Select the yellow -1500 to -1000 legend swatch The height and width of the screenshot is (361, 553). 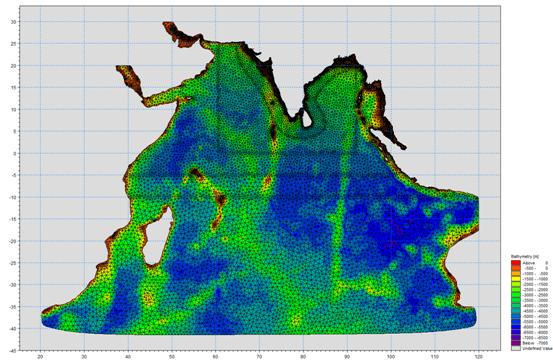(x=516, y=279)
